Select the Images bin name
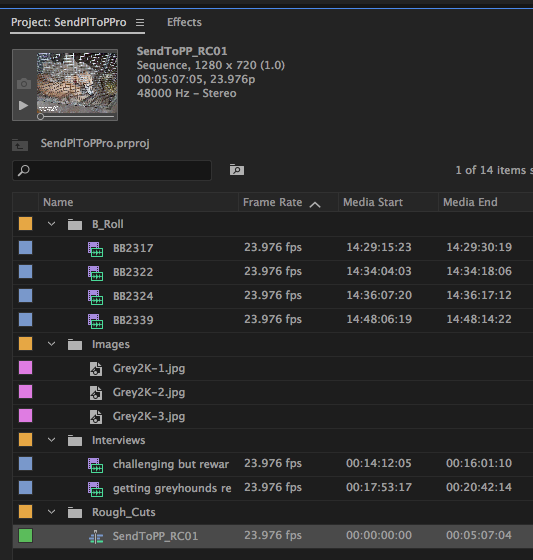Viewport: 533px width, 560px height. click(111, 344)
